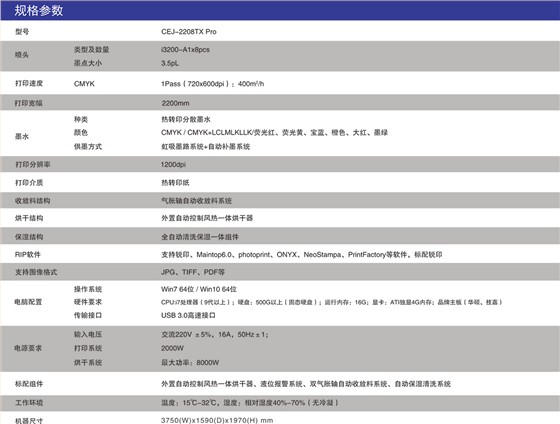The image size is (560, 424).
Task: Select the dimensions 3750(W)x1590(D)x1970(H) mm
Action: pyautogui.click(x=217, y=420)
